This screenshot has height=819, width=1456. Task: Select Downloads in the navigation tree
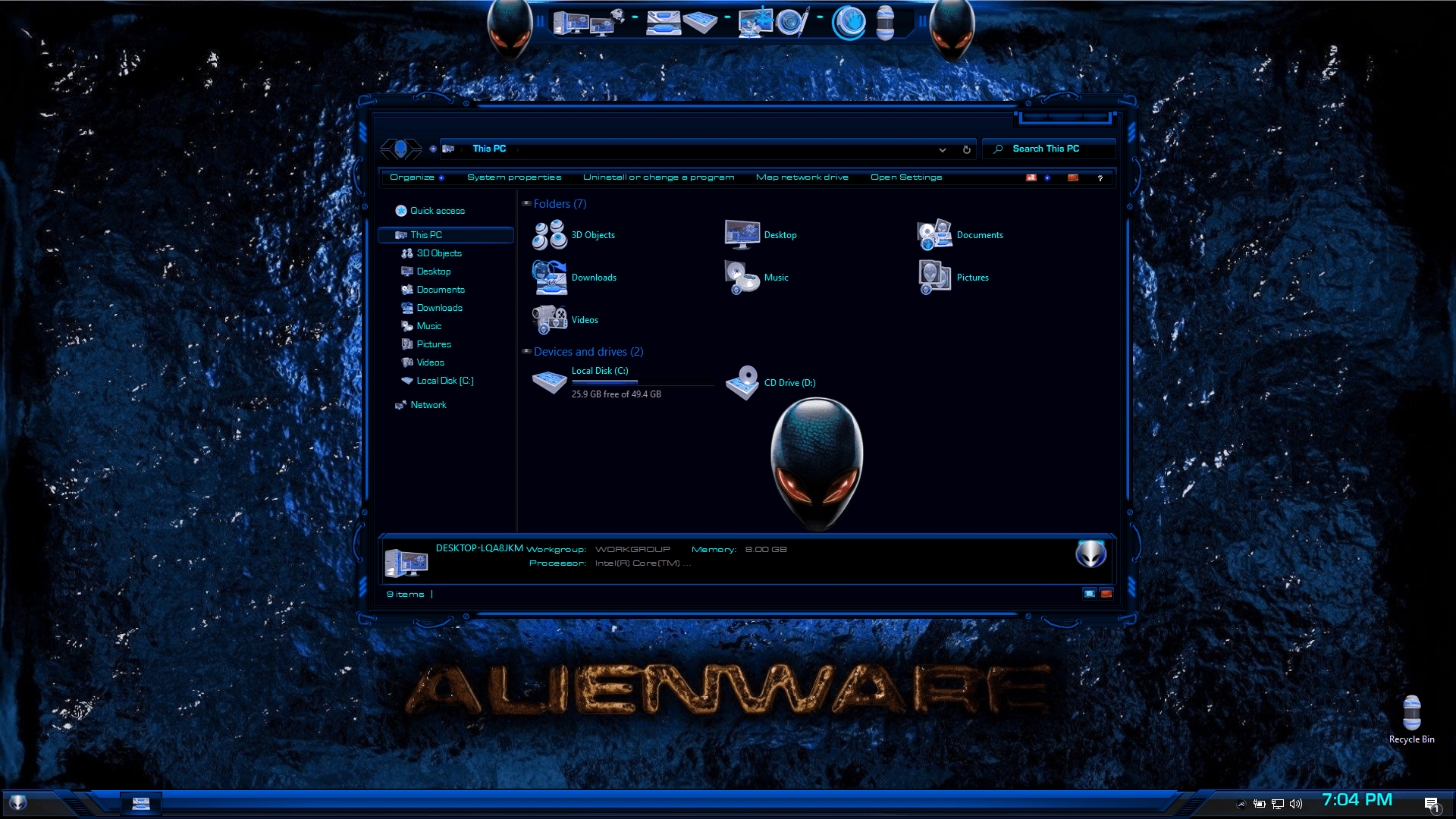431,308
